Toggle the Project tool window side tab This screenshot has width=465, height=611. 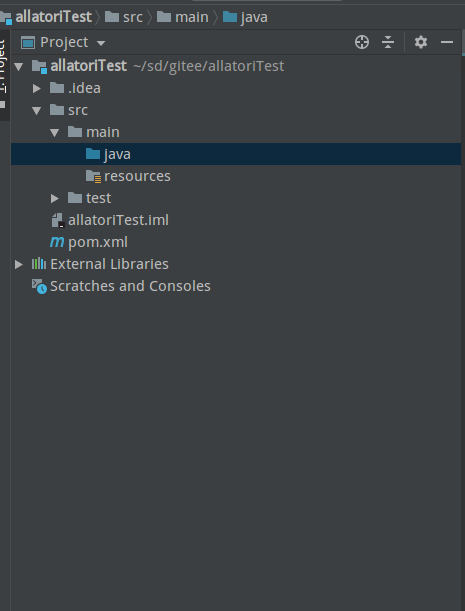click(4, 74)
